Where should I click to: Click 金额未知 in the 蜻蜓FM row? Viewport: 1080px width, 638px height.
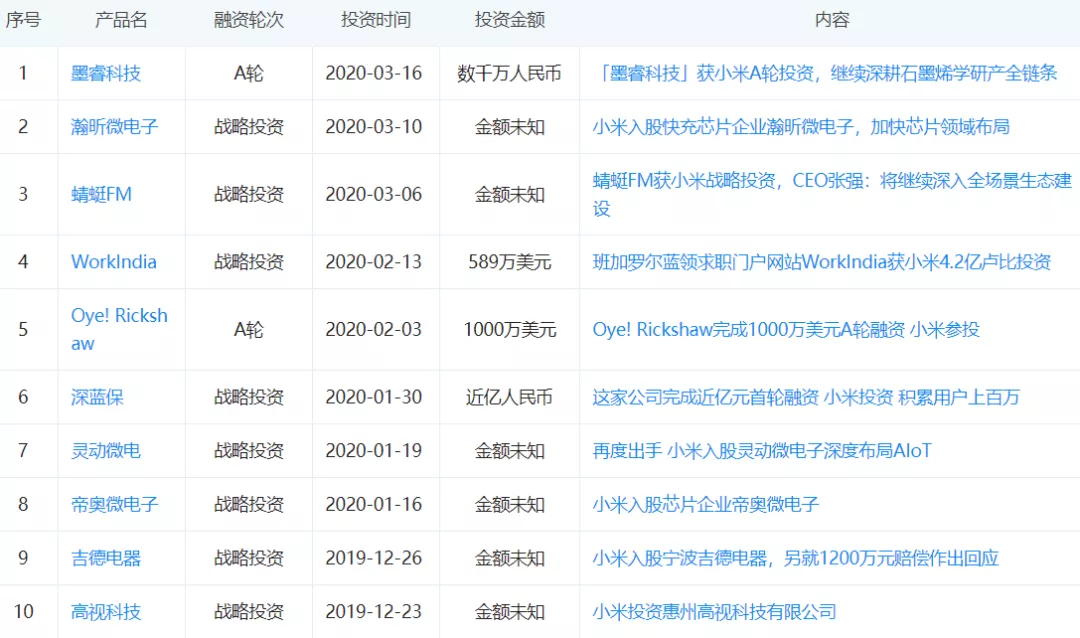coord(510,194)
